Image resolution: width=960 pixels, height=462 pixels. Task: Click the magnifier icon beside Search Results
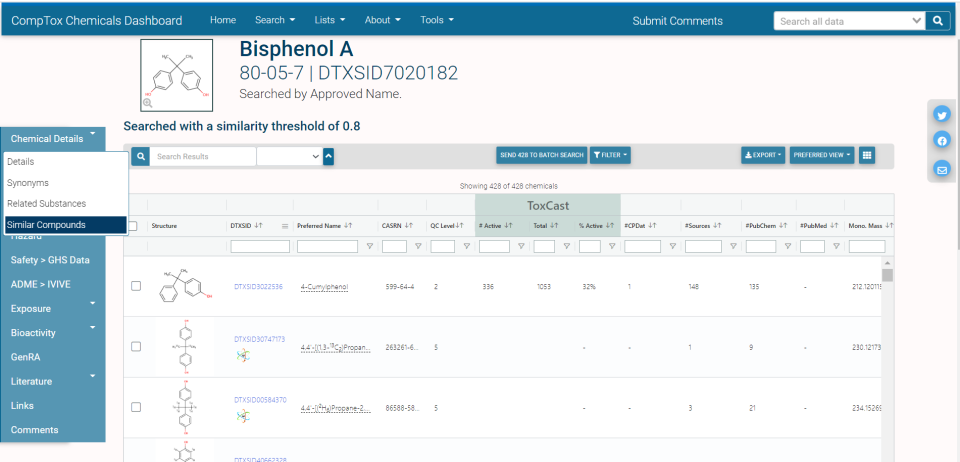point(141,156)
